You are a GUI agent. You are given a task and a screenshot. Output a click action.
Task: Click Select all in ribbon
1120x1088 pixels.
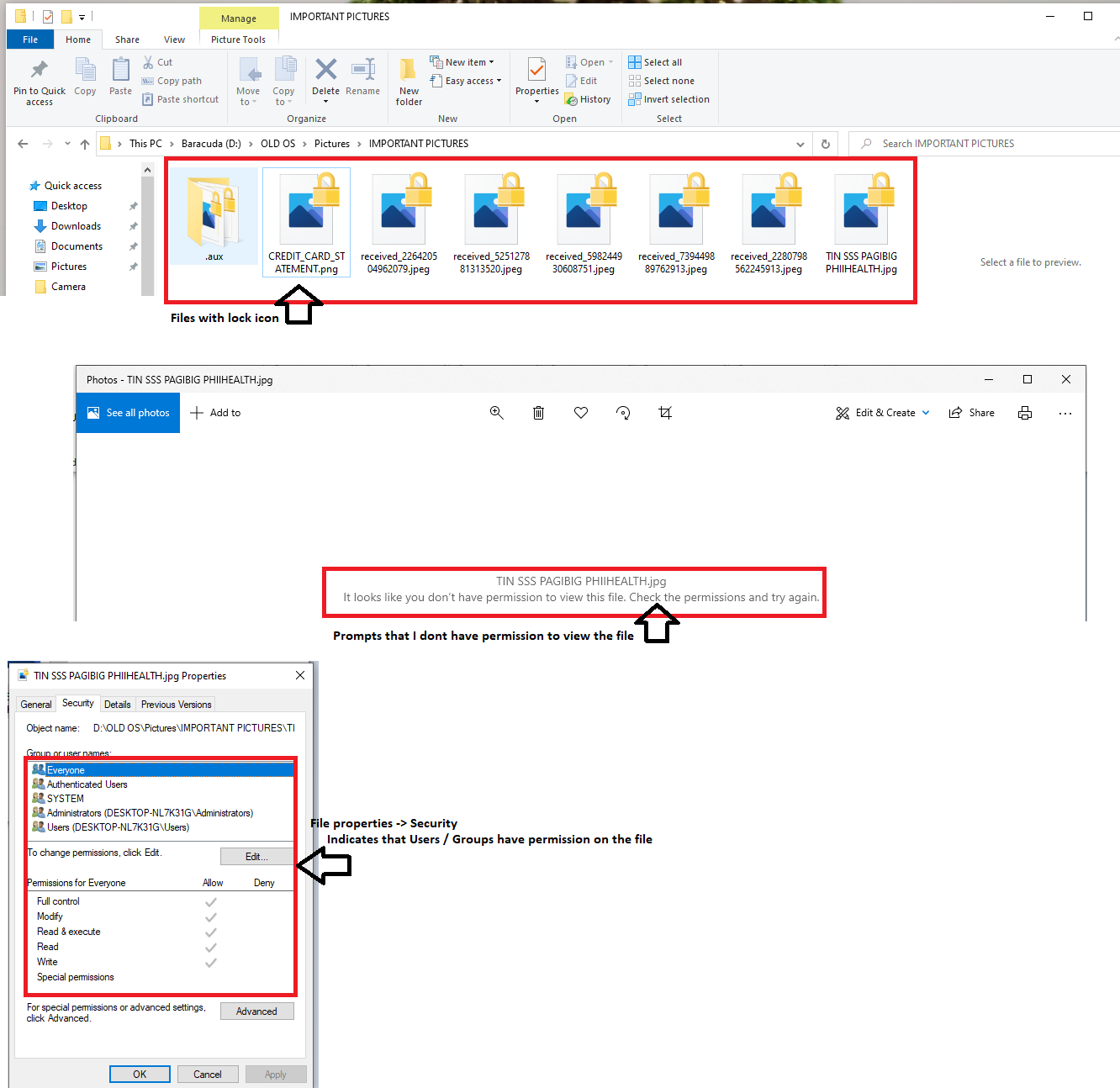click(x=655, y=62)
